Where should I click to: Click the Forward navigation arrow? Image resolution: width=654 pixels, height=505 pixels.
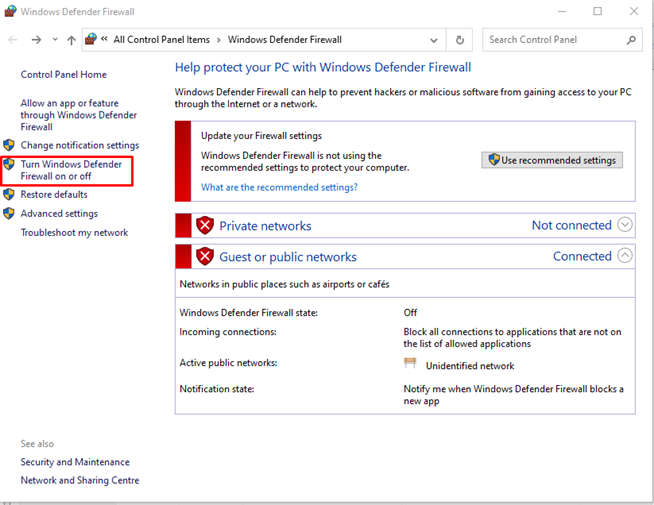tap(36, 40)
